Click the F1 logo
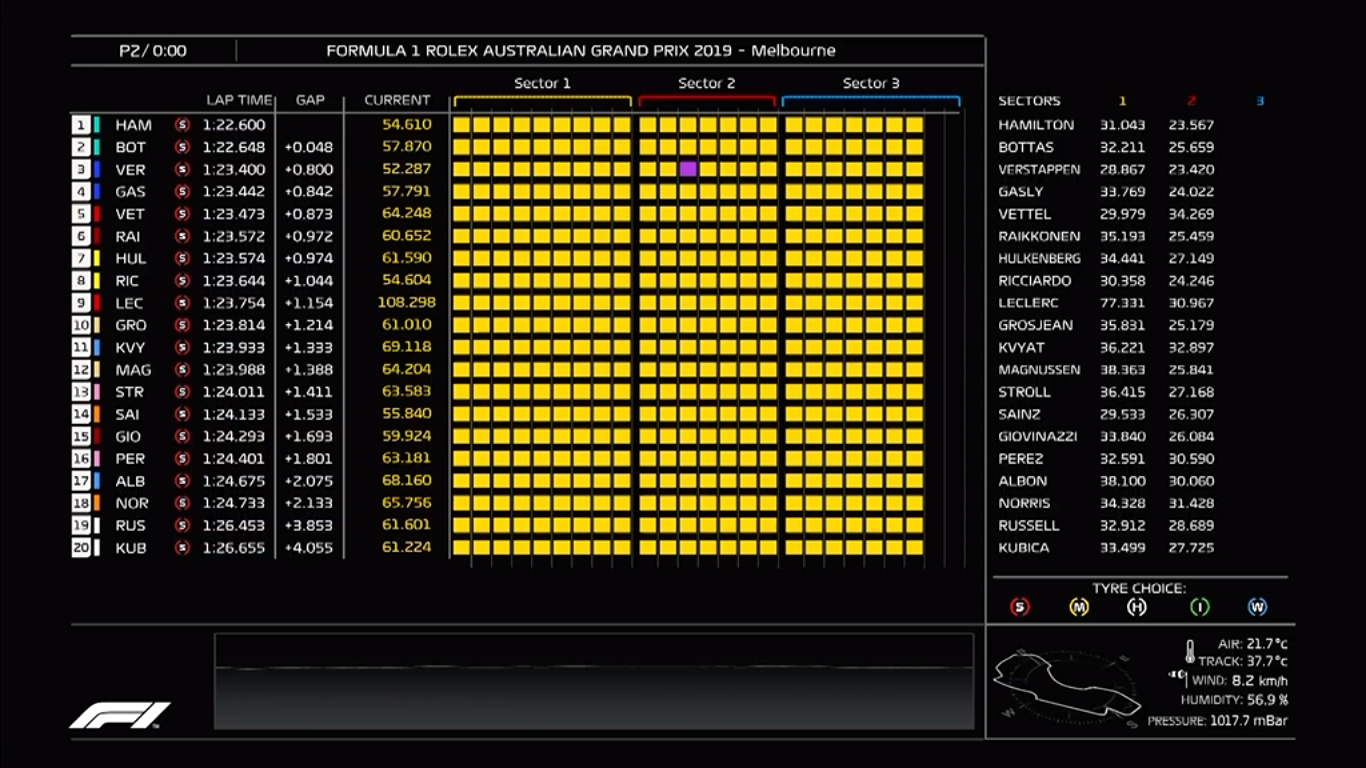 point(120,715)
